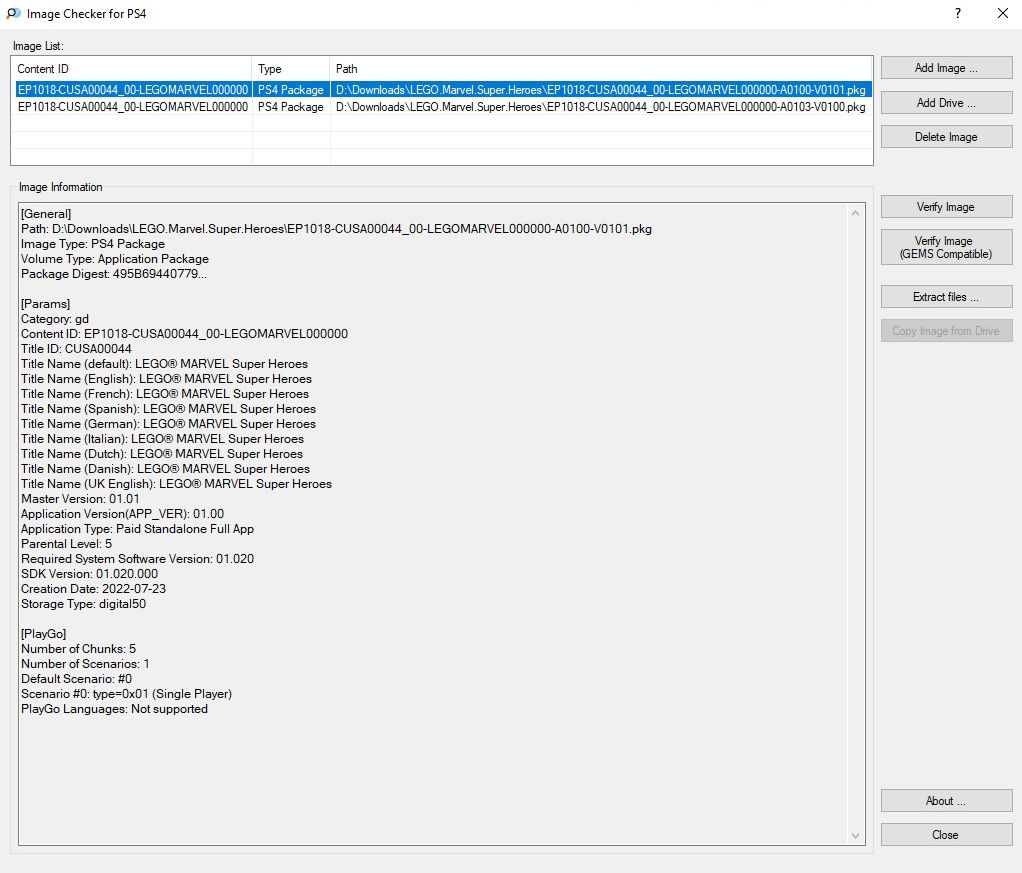Click the Required System Software Version line

click(x=138, y=559)
